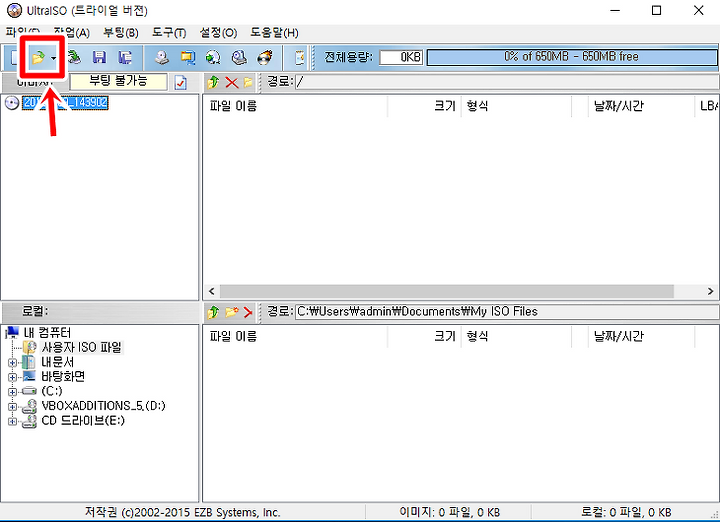
Task: Expand the 내문서 tree node
Action: (x=12, y=363)
